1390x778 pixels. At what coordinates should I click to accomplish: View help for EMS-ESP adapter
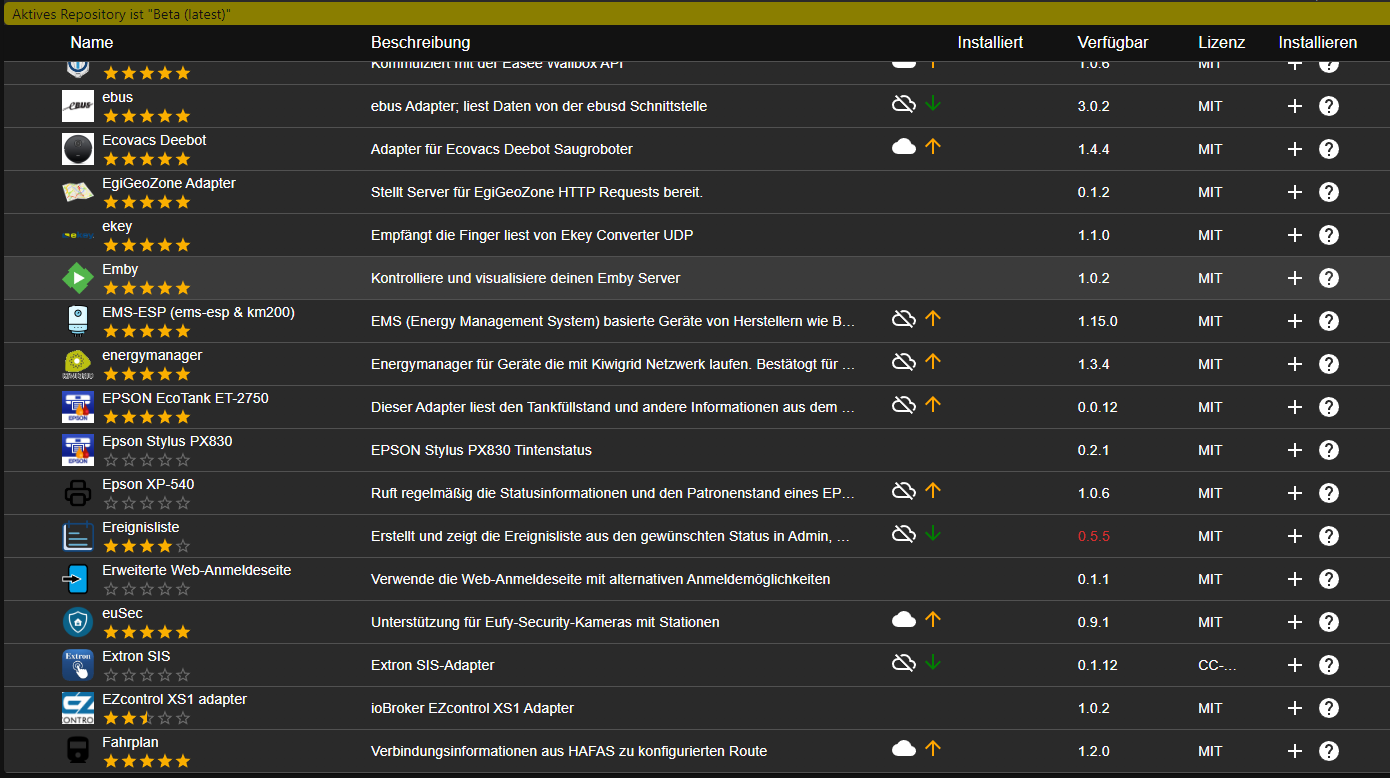pos(1329,321)
